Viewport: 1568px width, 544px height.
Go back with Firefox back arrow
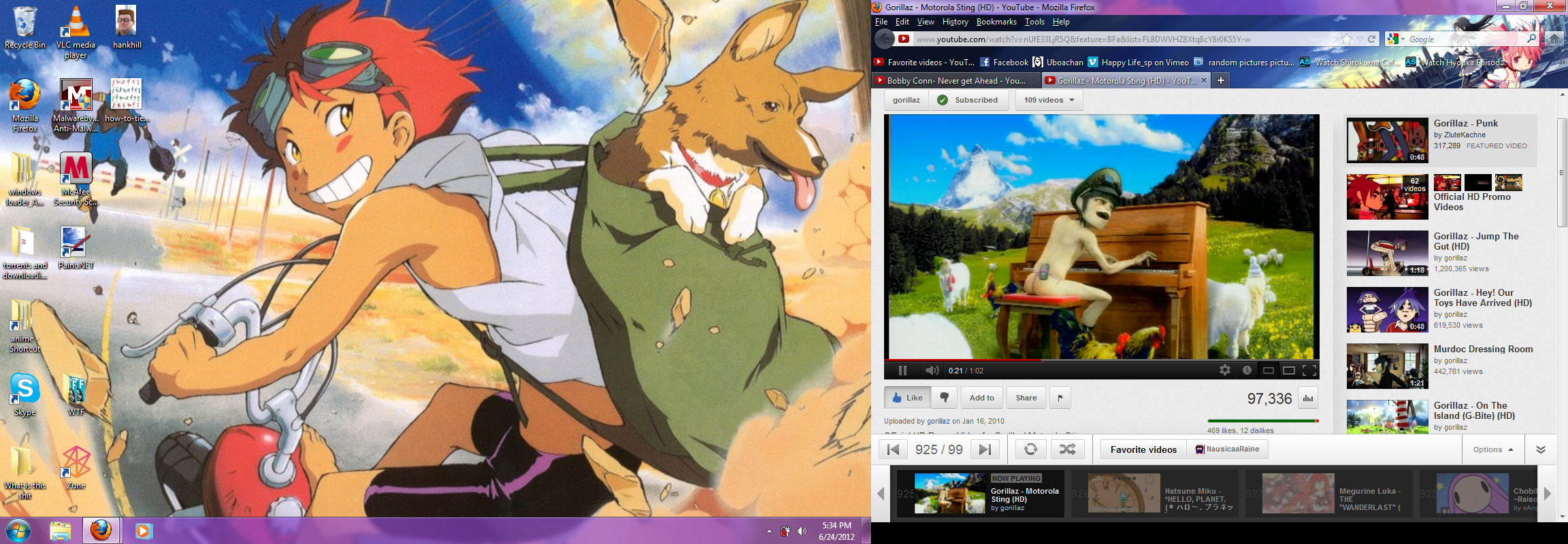coord(884,39)
